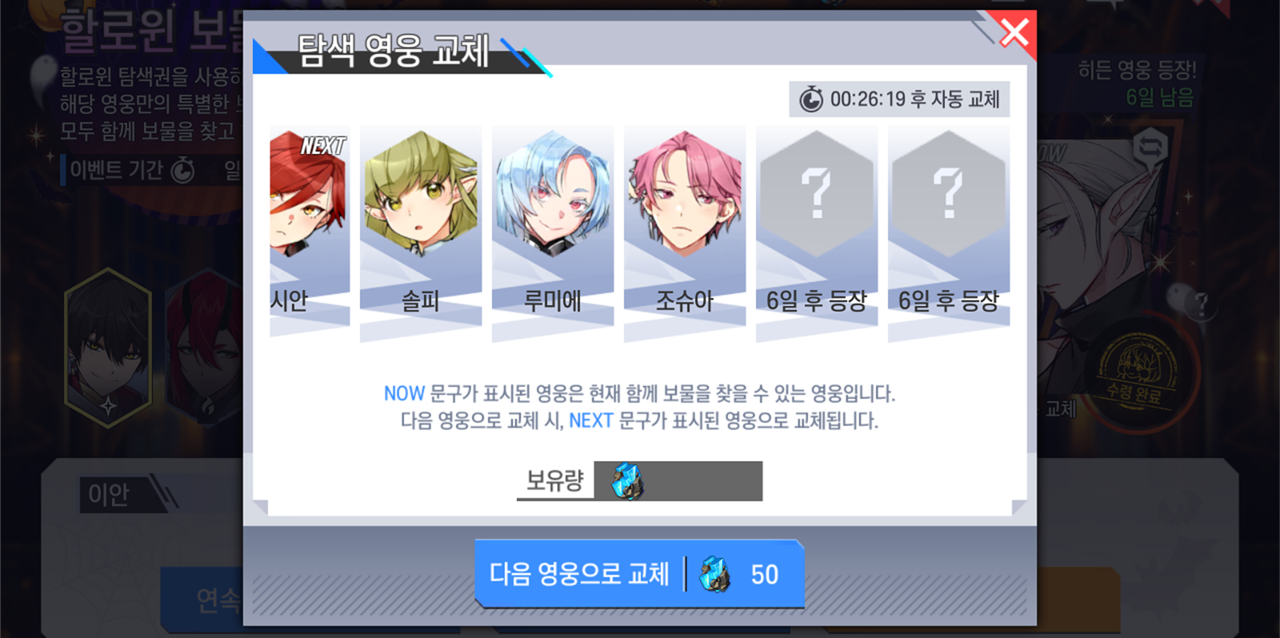Click the 00:26:19 후 자동 교체 timer label
This screenshot has height=638, width=1280.
coord(914,99)
